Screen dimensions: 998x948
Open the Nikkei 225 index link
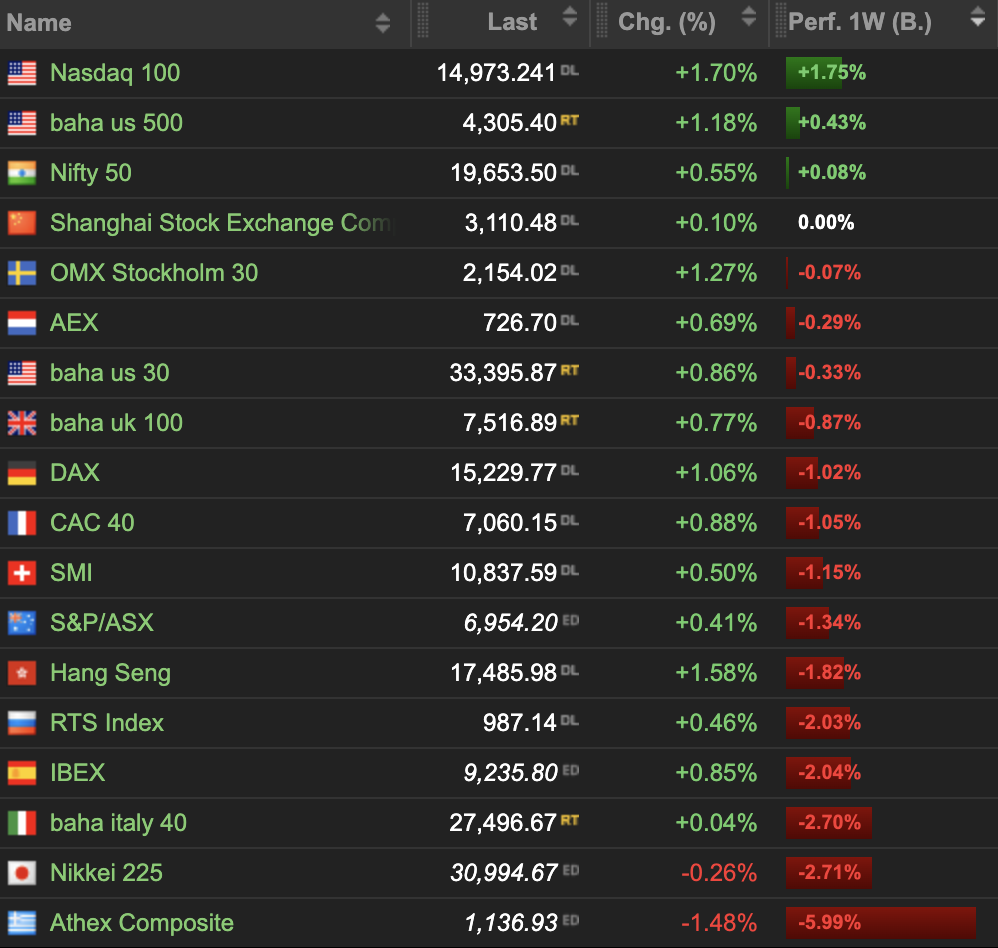point(106,873)
